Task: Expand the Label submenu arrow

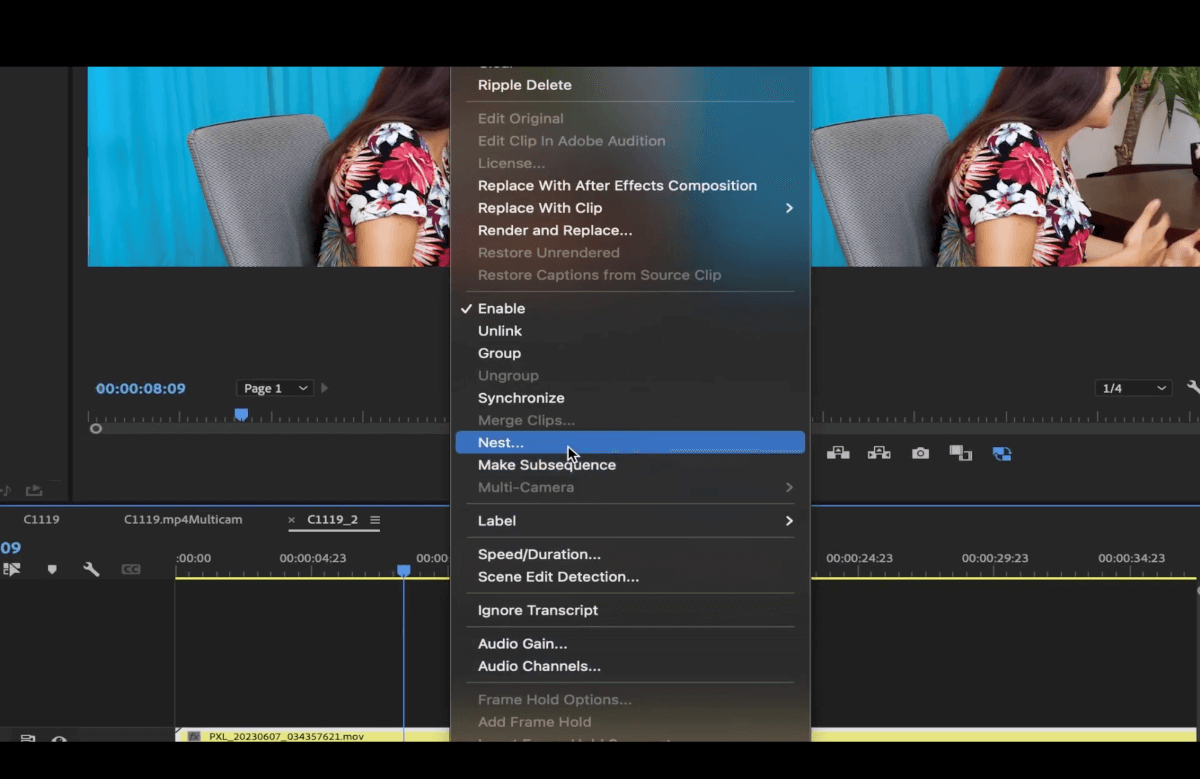Action: tap(789, 521)
